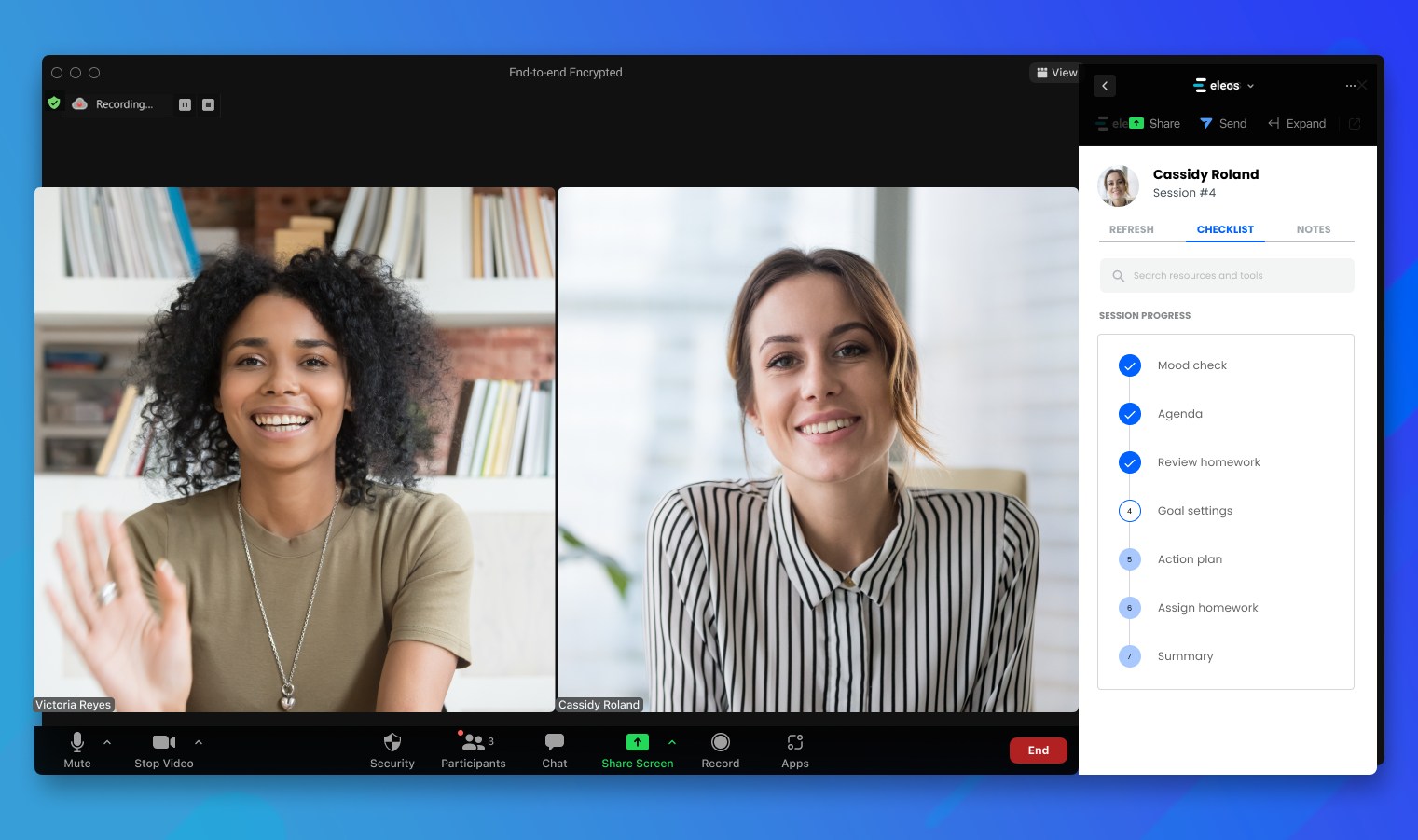This screenshot has width=1418, height=840.
Task: Pause the recording
Action: 185,105
